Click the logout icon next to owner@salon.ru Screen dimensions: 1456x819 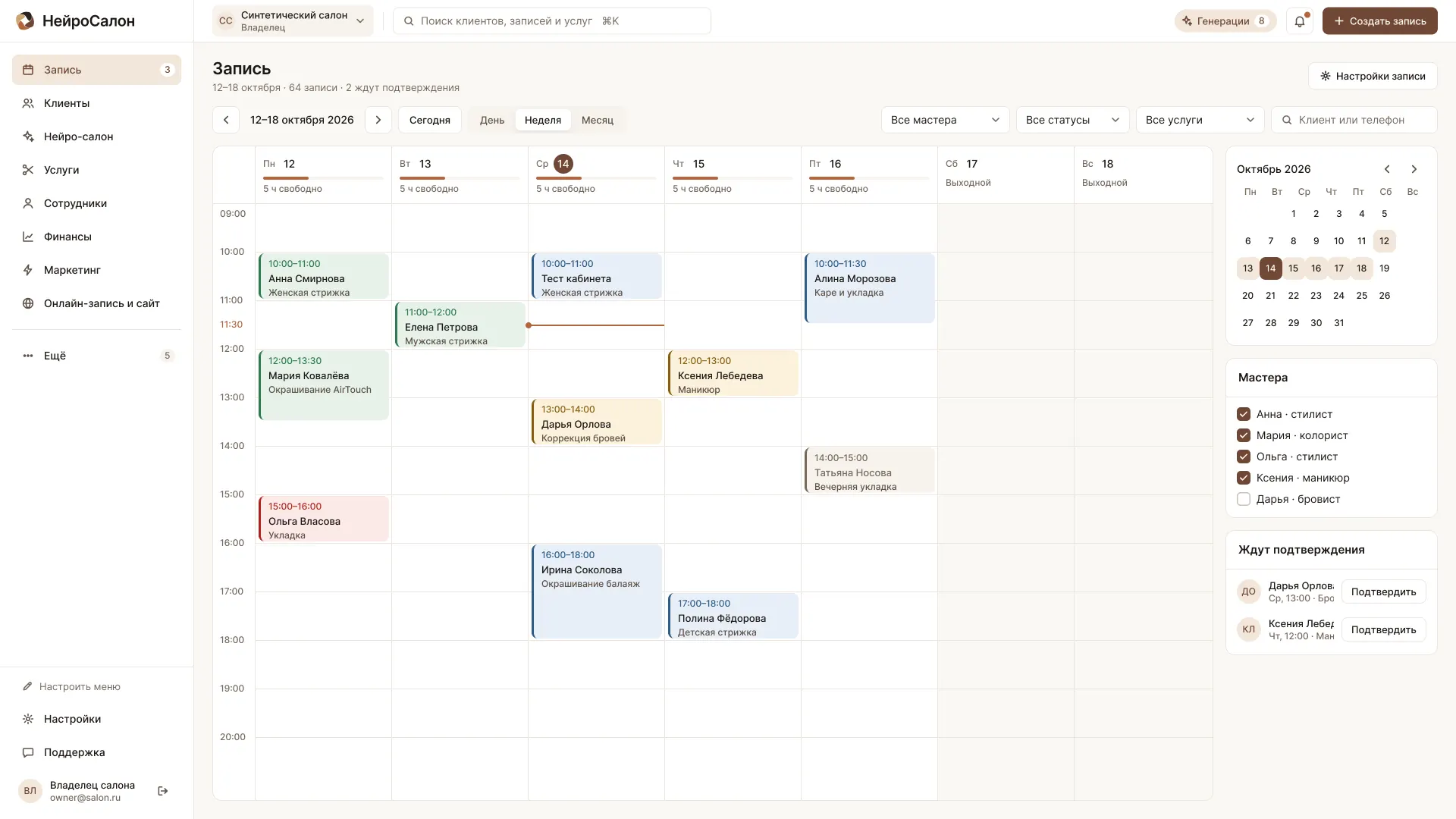pos(162,791)
